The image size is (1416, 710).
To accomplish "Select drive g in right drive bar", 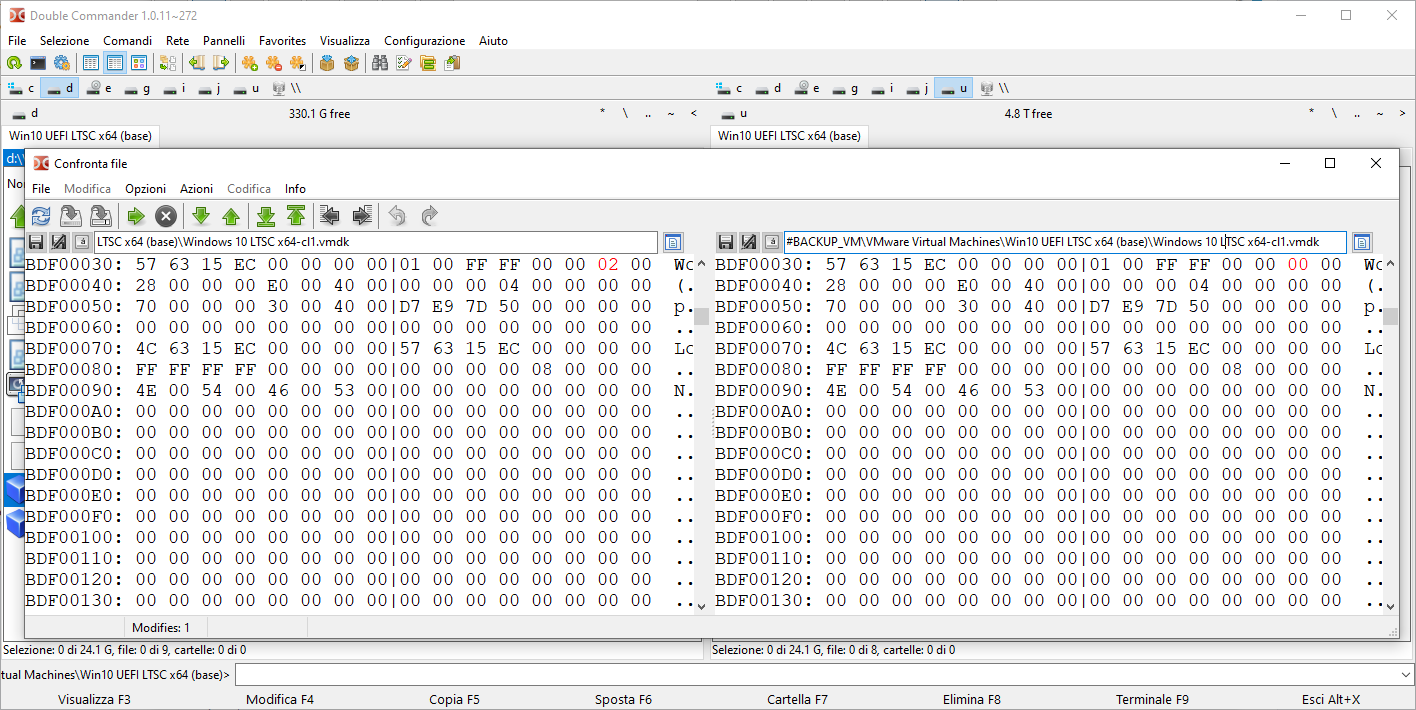I will [x=846, y=88].
